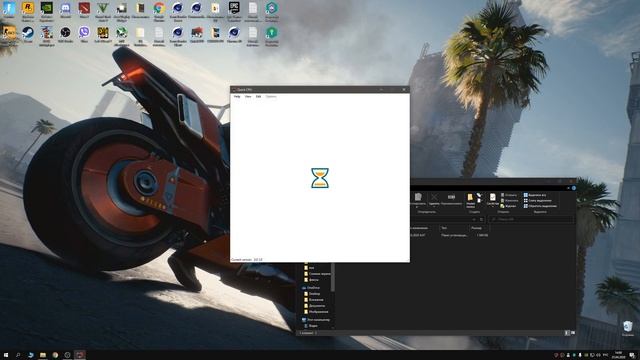This screenshot has width=640, height=360.
Task: Launch Viber from the desktop
Action: coord(84,32)
